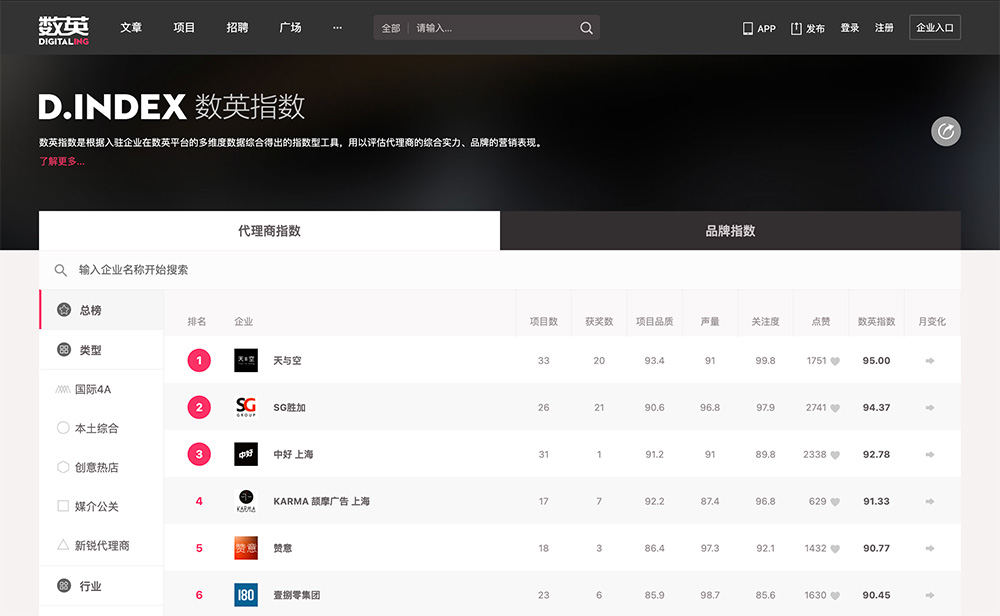Expand 类型 category in sidebar
Viewport: 1000px width, 616px height.
point(101,349)
